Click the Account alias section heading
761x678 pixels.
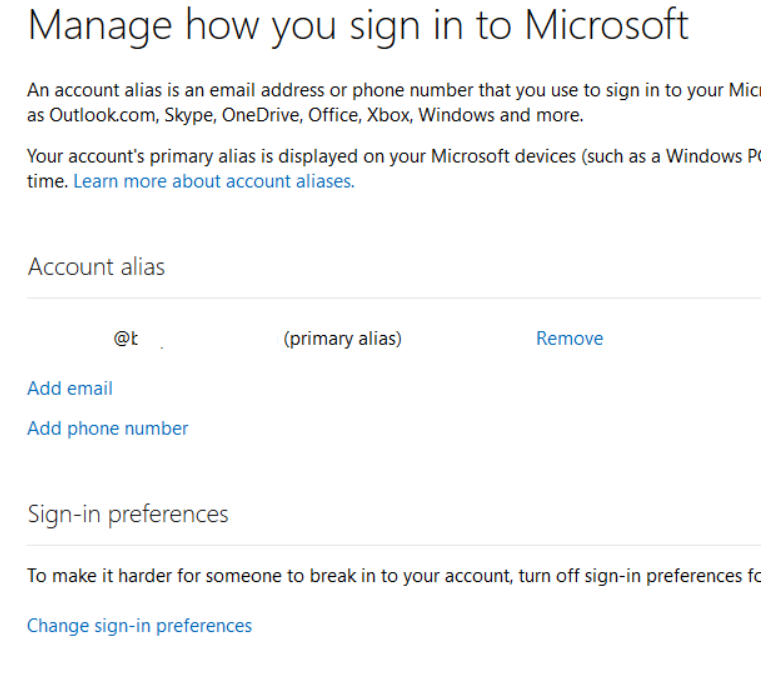(x=96, y=267)
